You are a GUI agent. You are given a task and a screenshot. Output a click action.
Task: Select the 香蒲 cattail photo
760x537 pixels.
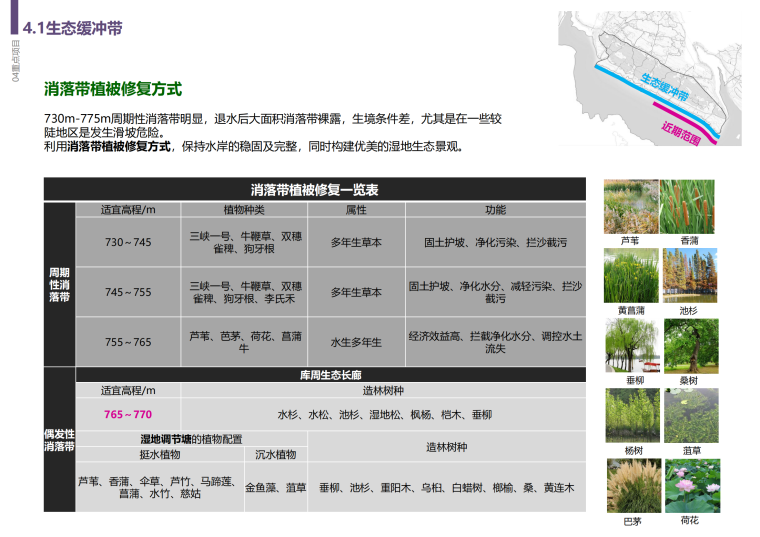click(689, 206)
